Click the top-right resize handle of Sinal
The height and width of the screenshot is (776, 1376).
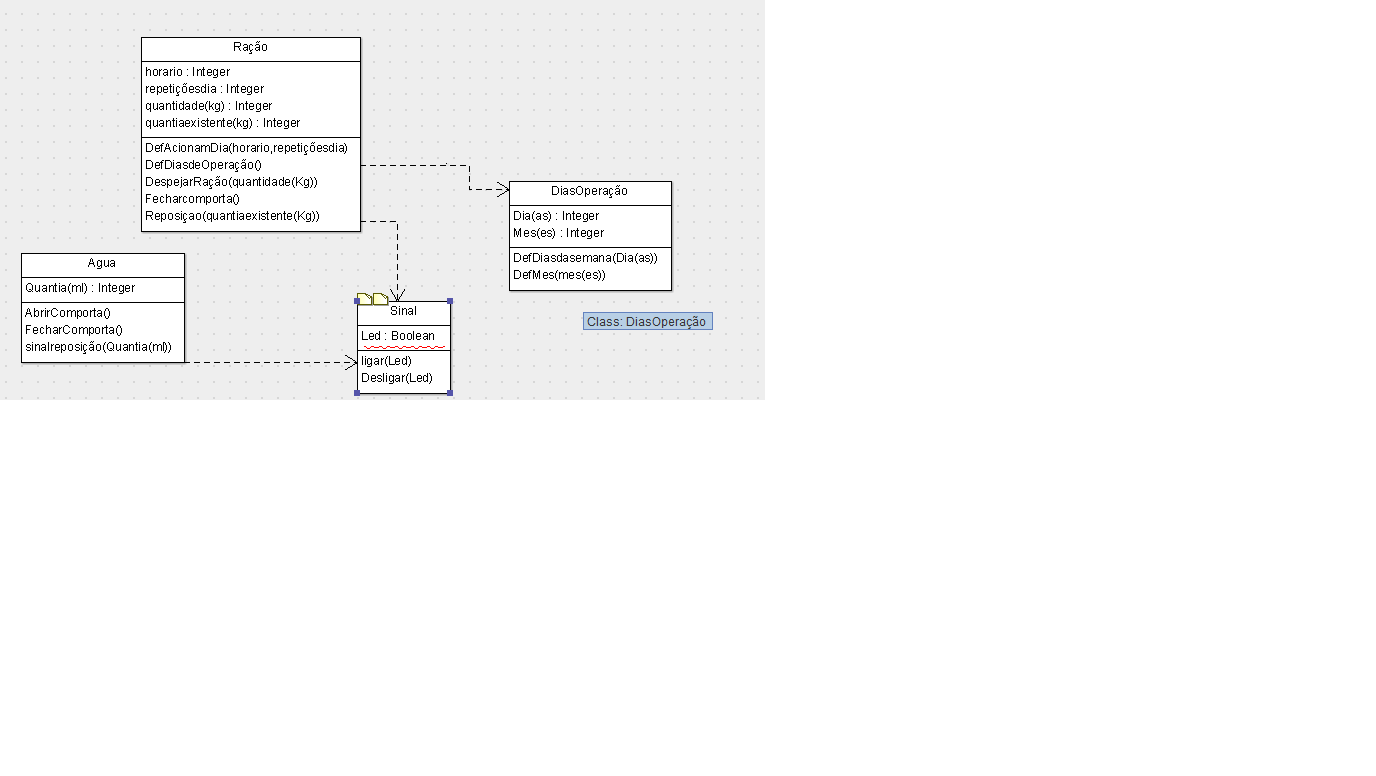[450, 301]
